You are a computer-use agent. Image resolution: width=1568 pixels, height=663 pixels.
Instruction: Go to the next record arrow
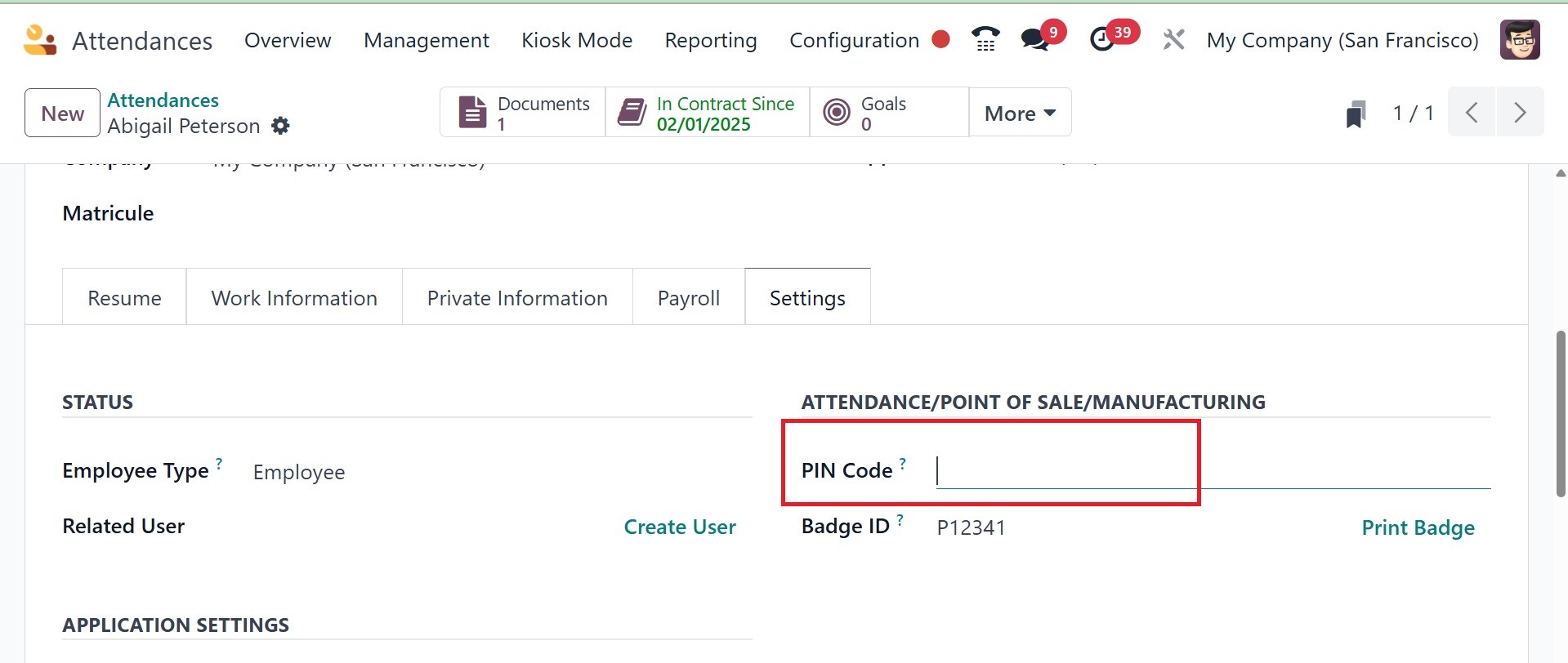1519,113
